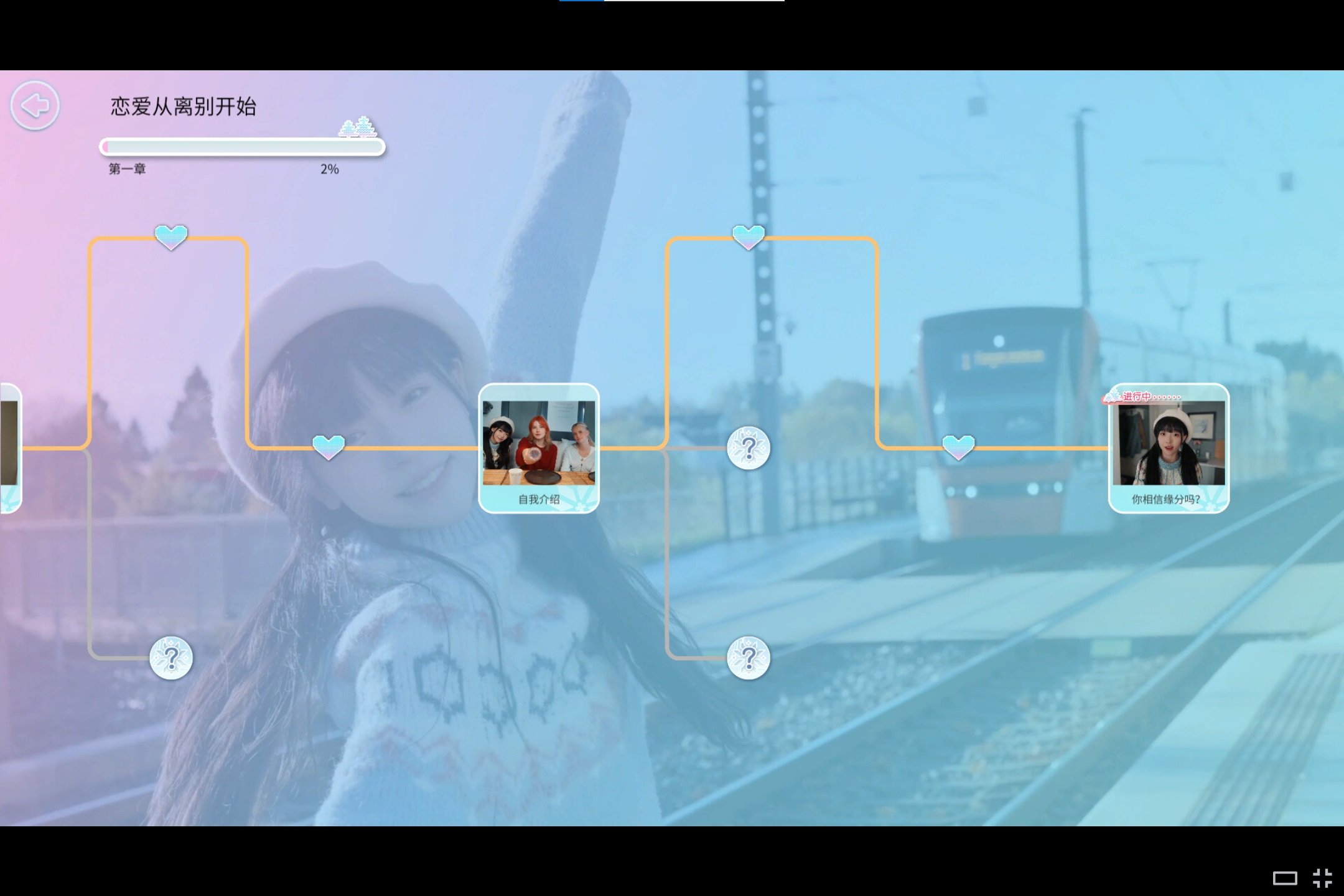Viewport: 1344px width, 896px height.
Task: Click the 恋爱从离别开始 title text
Action: (x=183, y=106)
